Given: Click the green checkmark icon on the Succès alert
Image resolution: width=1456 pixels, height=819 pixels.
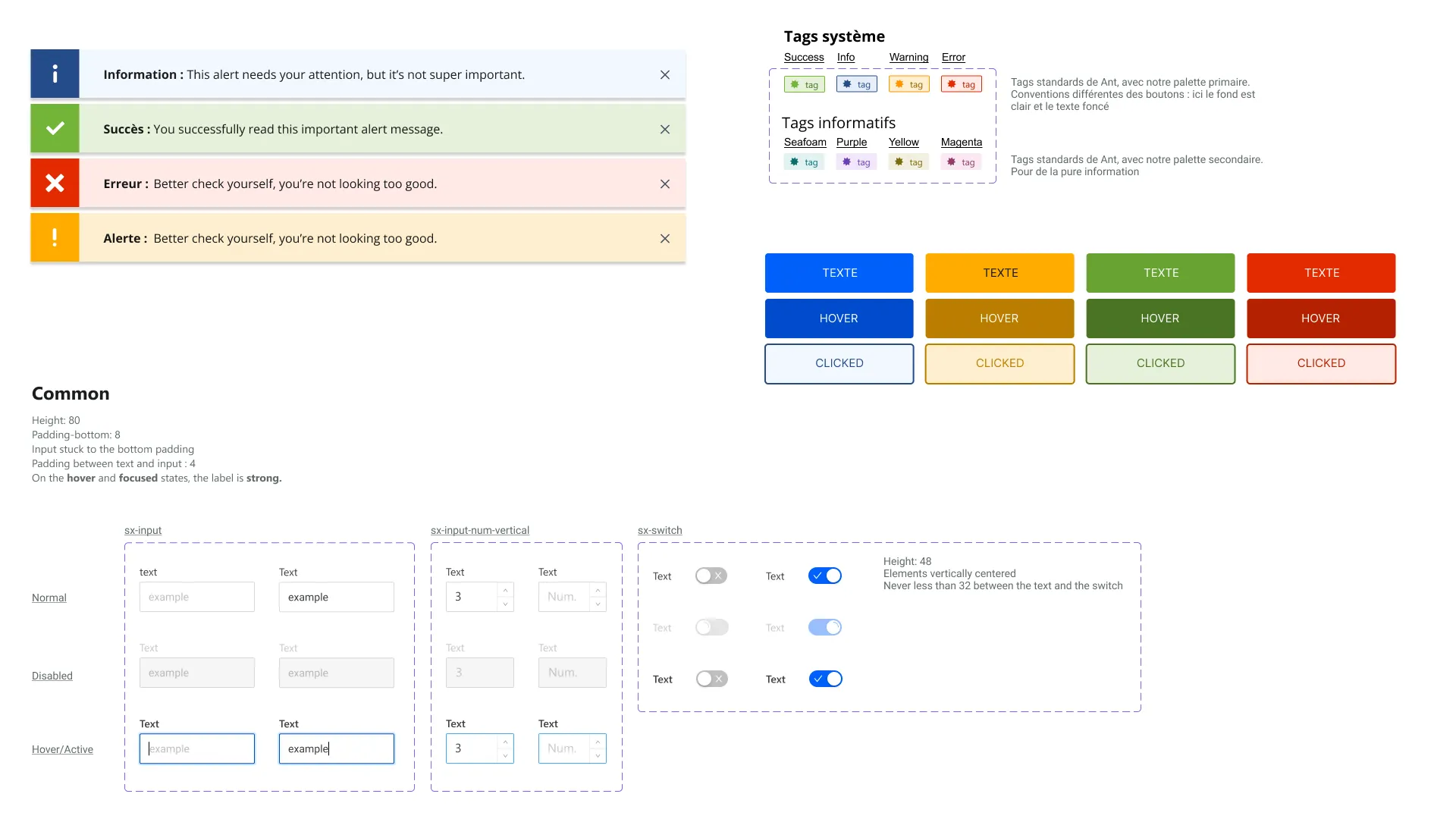Looking at the screenshot, I should (x=54, y=128).
